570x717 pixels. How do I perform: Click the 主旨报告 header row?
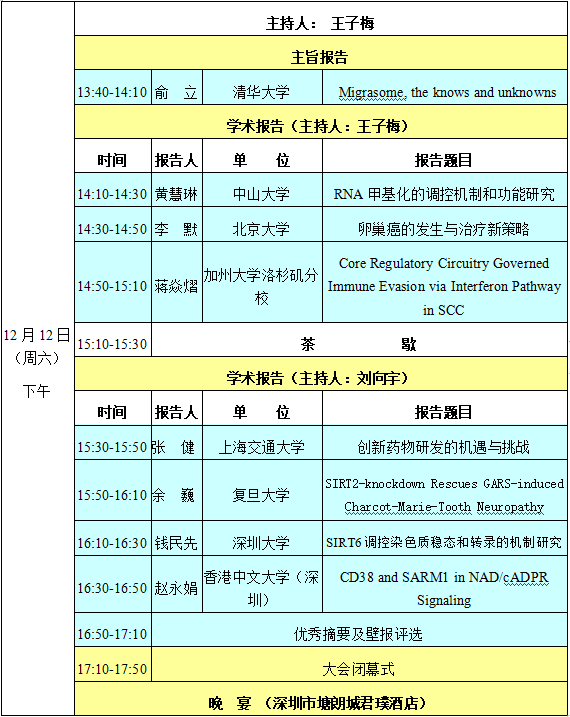coord(321,53)
